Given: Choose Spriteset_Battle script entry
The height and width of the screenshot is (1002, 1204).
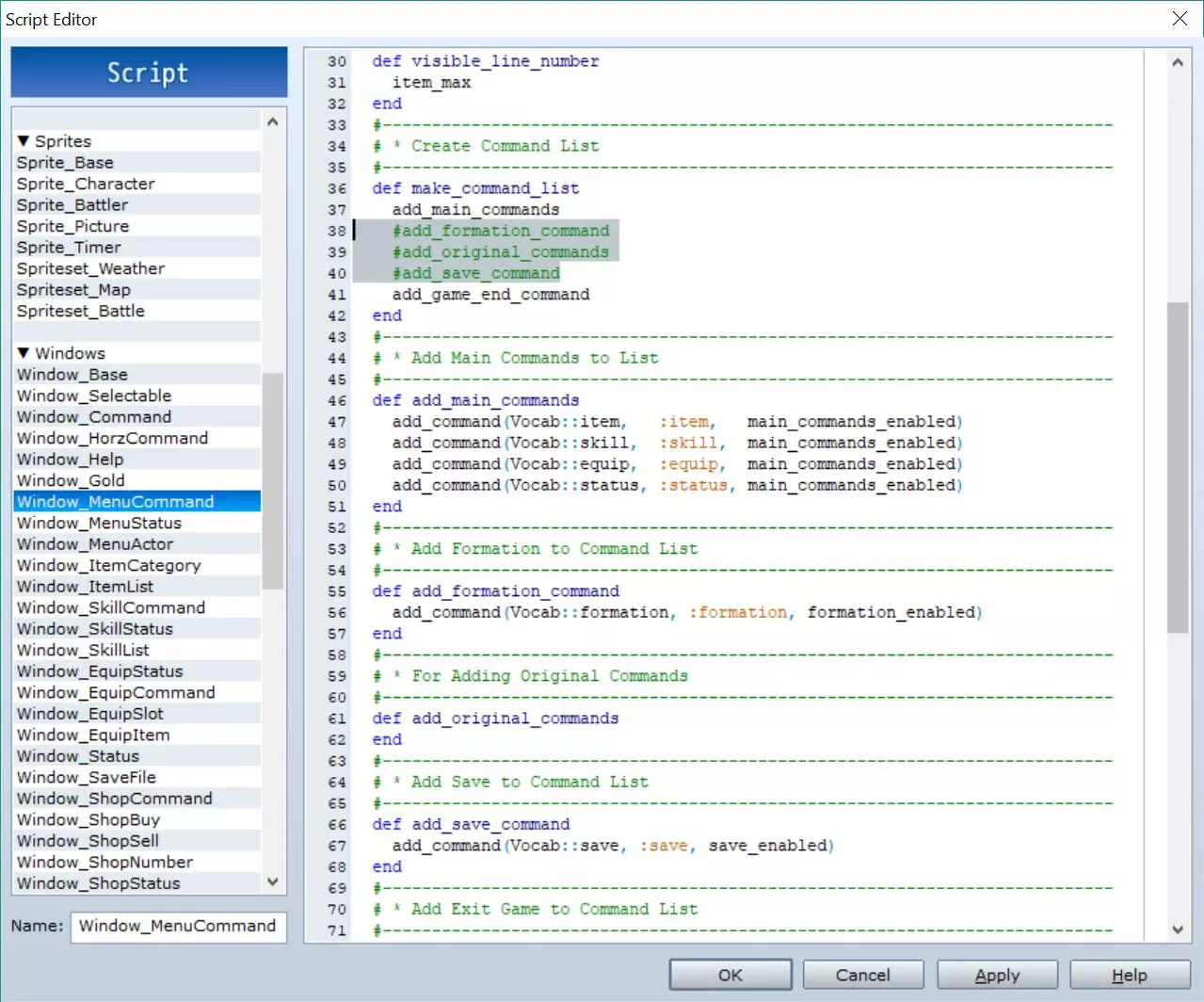Looking at the screenshot, I should pos(81,311).
